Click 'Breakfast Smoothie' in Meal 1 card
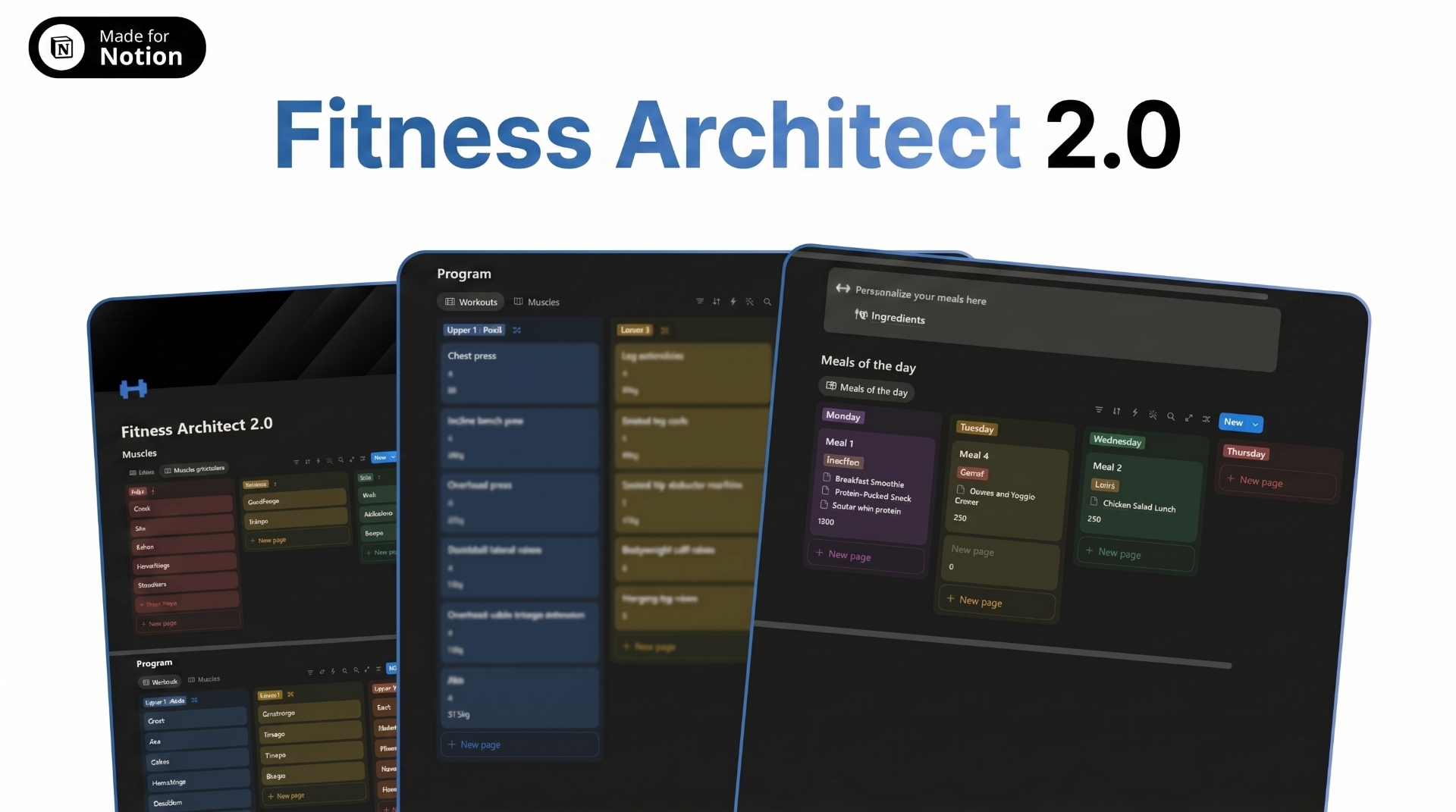Image resolution: width=1456 pixels, height=812 pixels. pyautogui.click(x=869, y=481)
